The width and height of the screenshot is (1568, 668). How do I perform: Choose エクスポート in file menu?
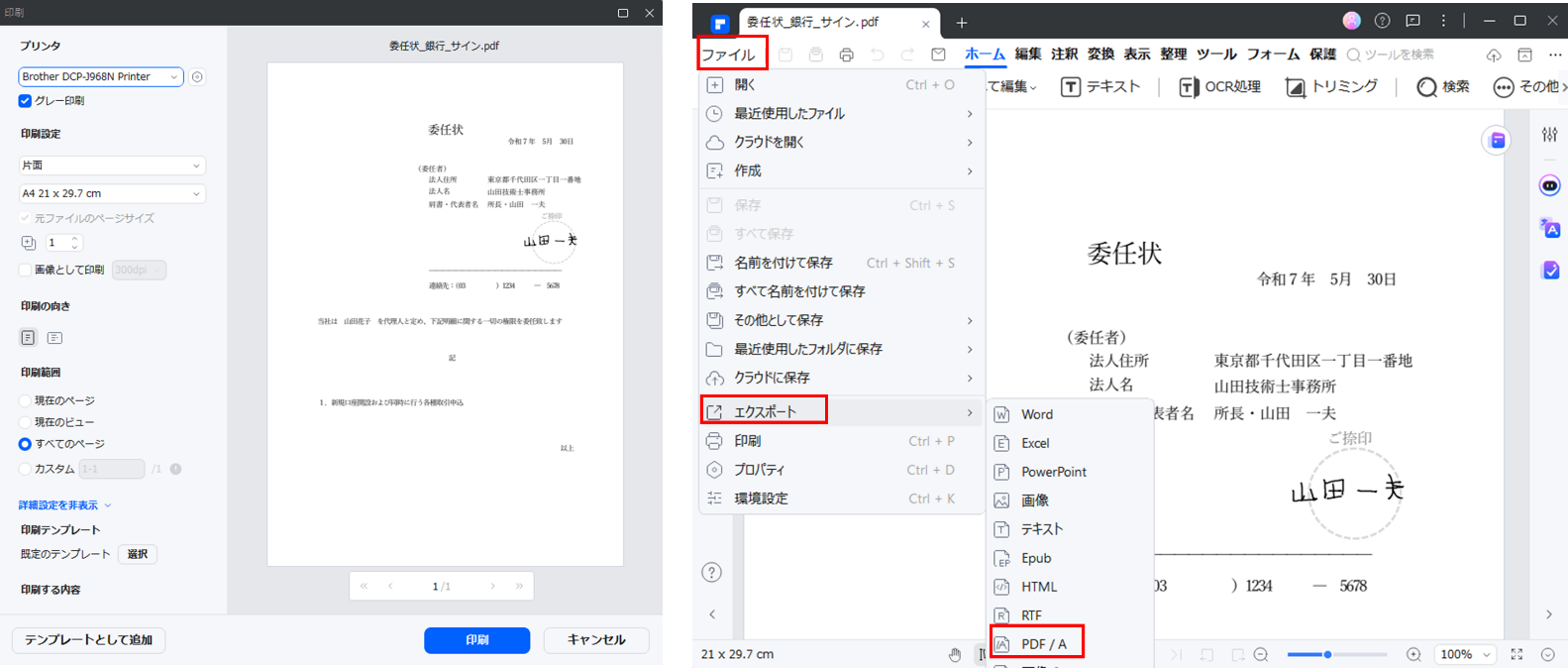tap(841, 411)
